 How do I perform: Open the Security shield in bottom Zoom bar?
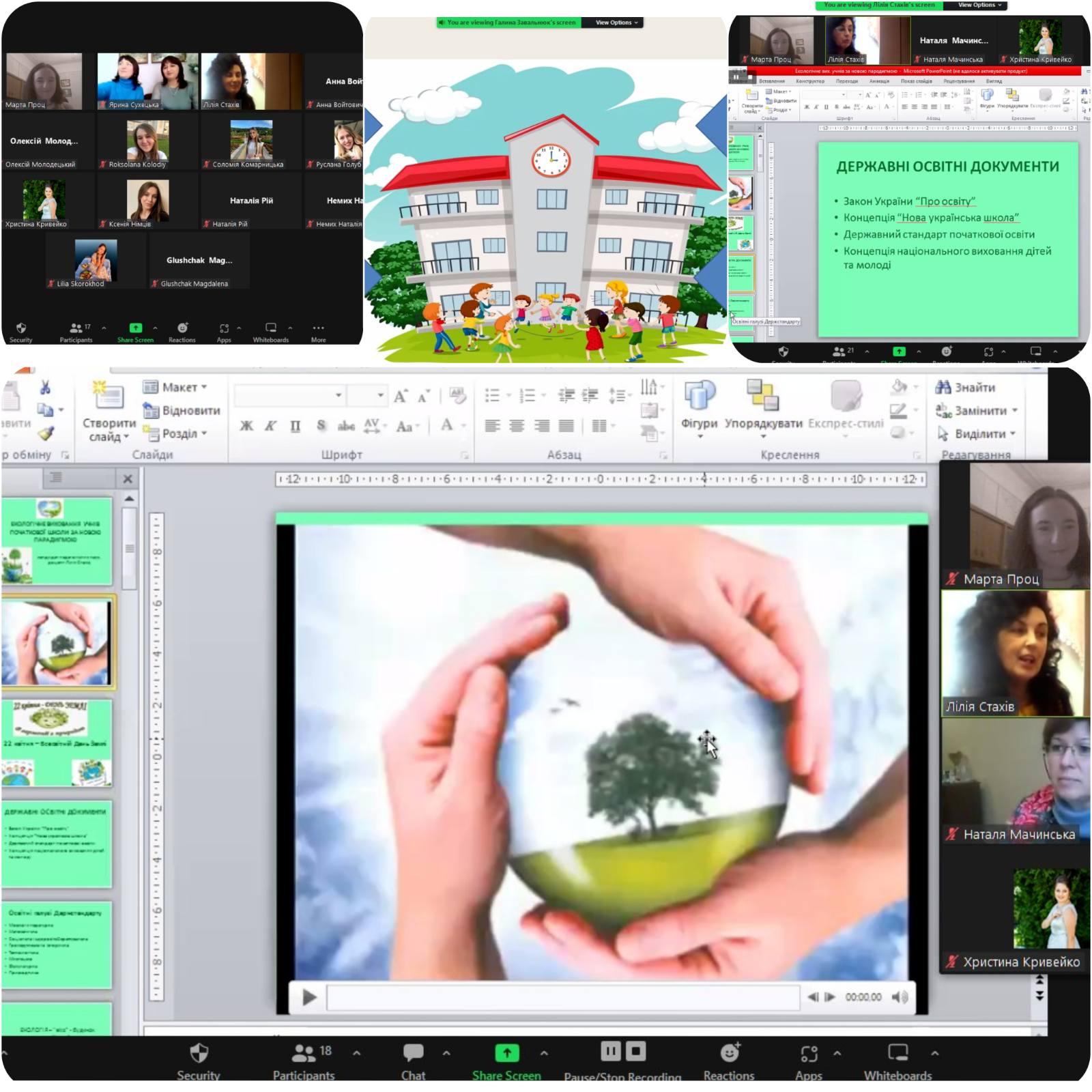point(199,1053)
